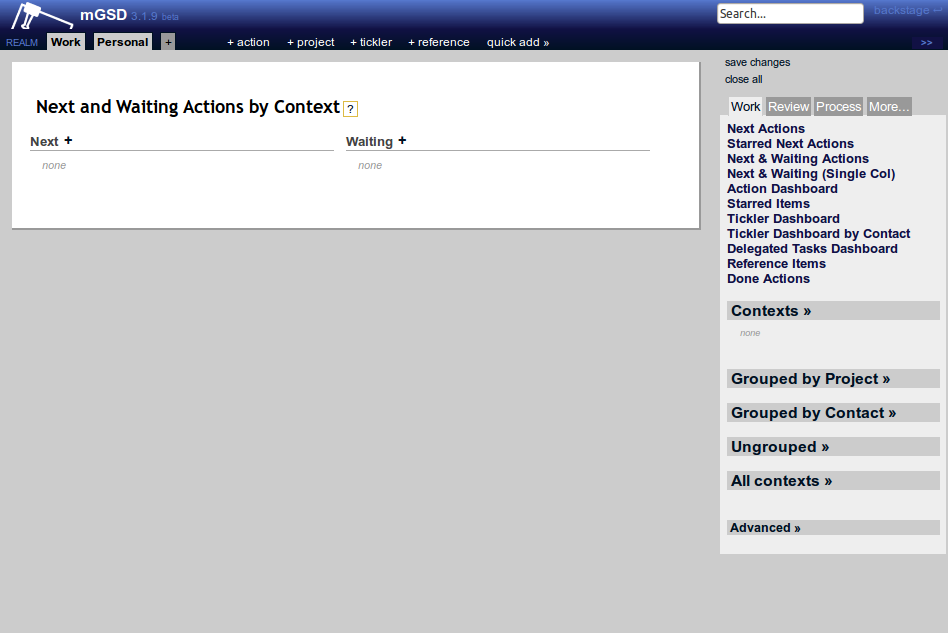
Task: Select the Process sidebar tab
Action: 838,106
